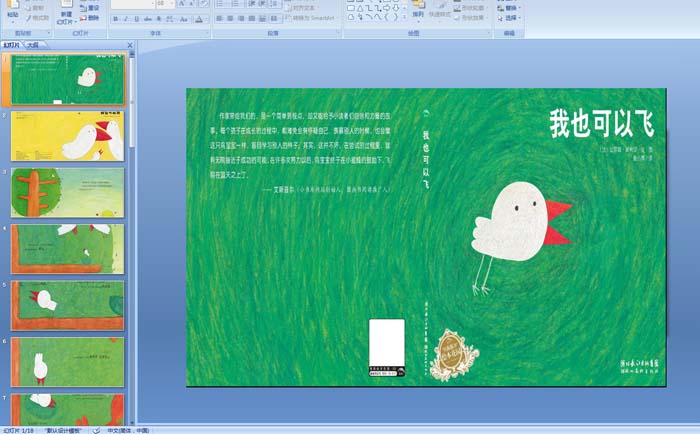Select slide 6 thumbnail with standing bird

coord(67,362)
